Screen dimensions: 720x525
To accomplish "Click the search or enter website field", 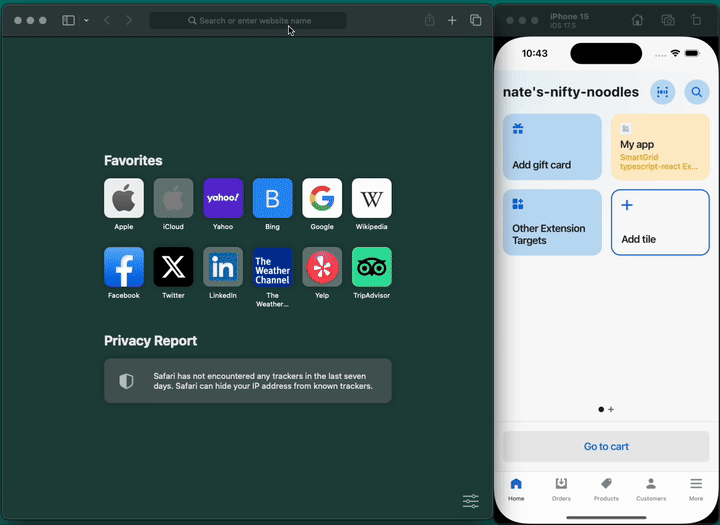I will click(248, 20).
